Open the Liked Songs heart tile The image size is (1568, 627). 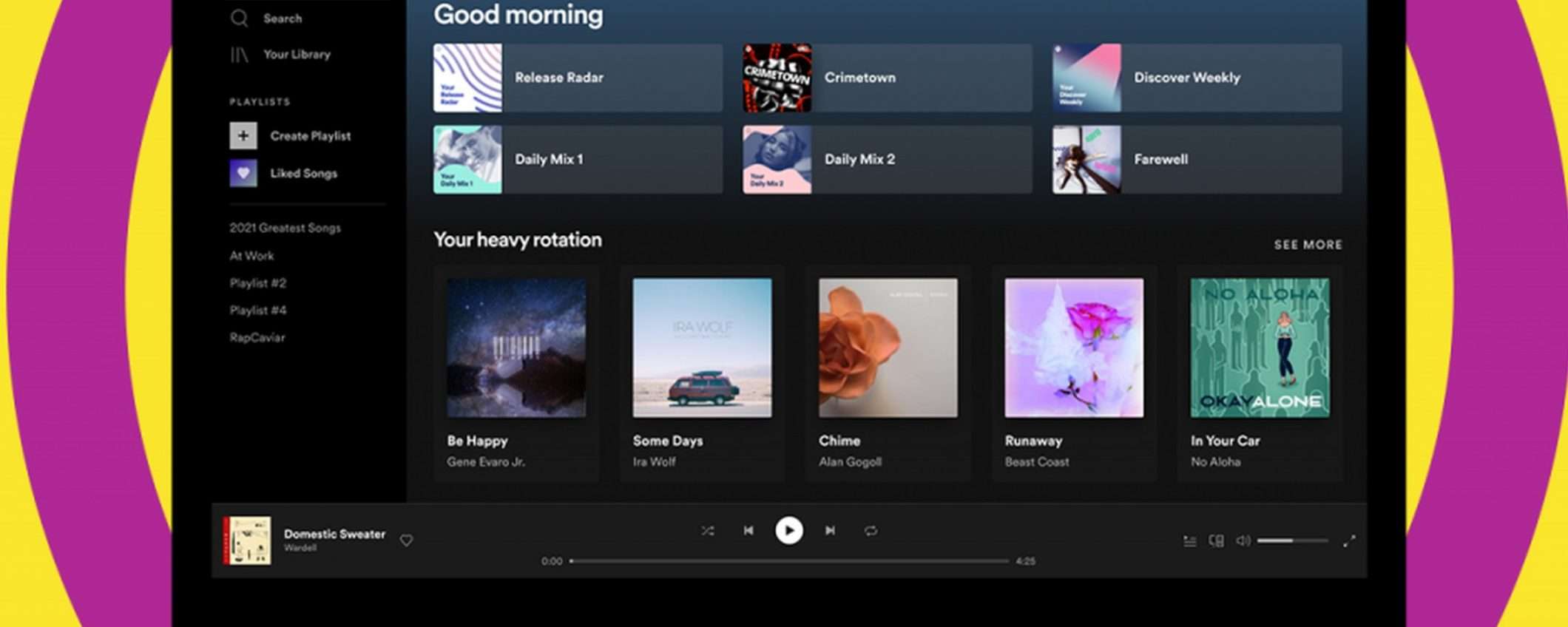tap(243, 173)
